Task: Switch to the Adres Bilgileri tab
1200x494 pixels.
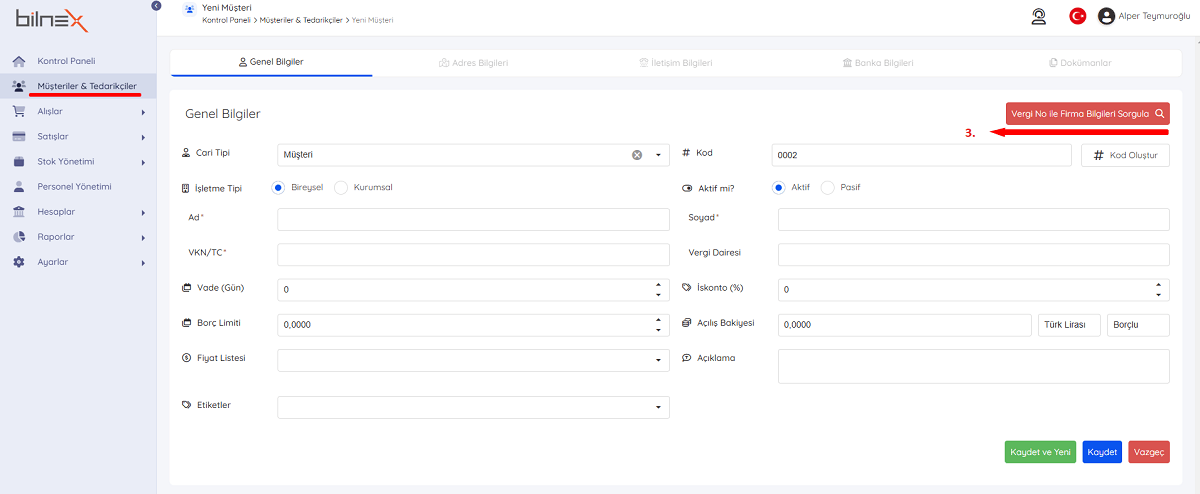Action: pyautogui.click(x=473, y=63)
